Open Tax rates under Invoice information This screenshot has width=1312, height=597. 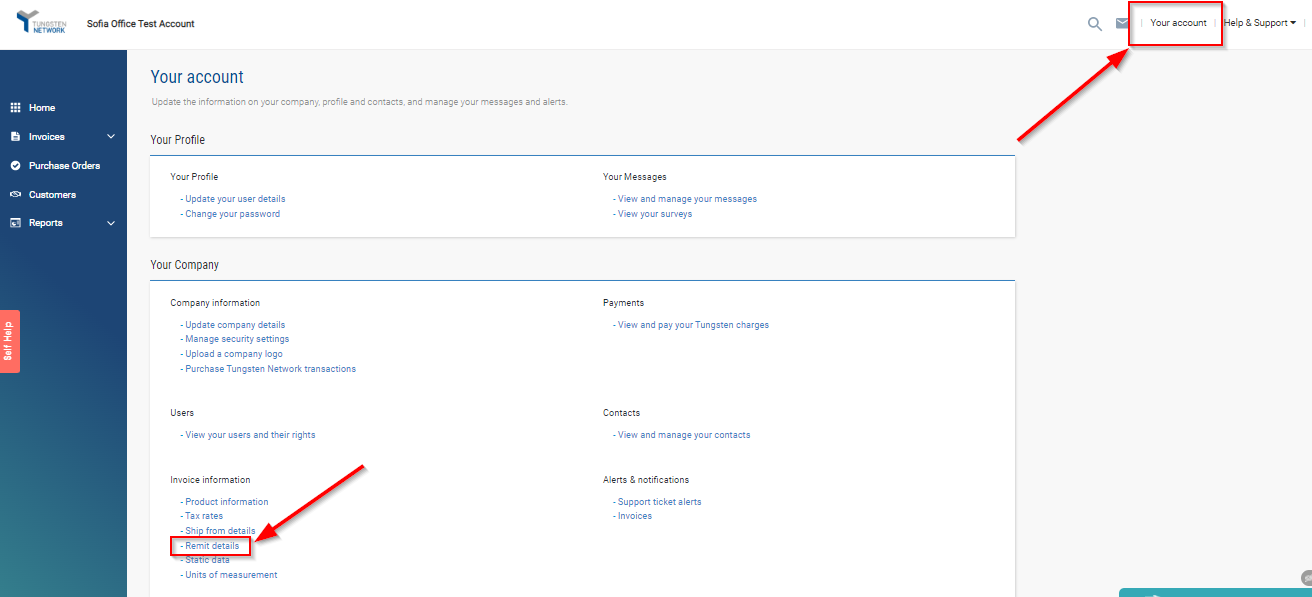click(x=203, y=515)
